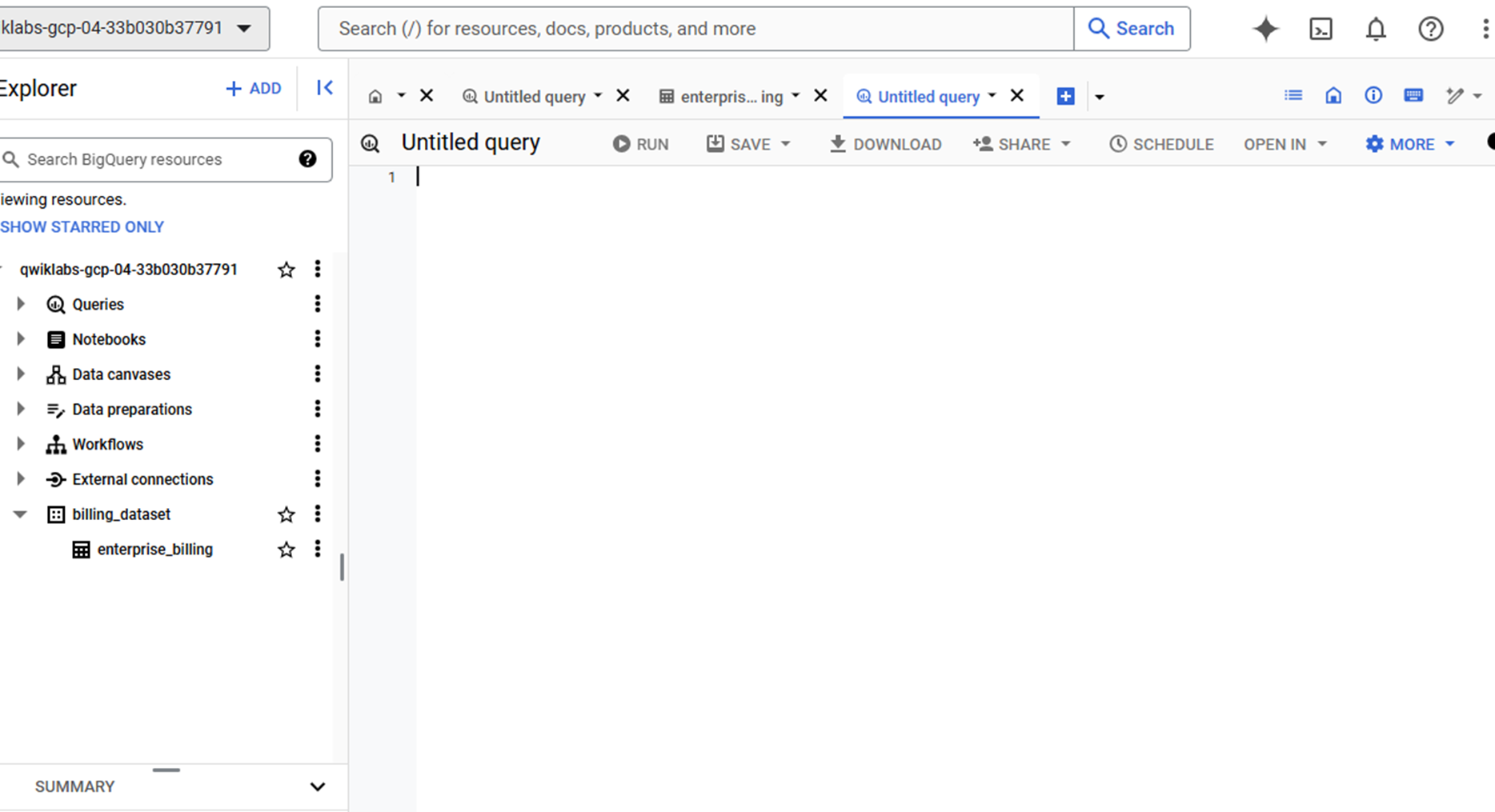Open home tab dropdown arrow

(x=401, y=96)
